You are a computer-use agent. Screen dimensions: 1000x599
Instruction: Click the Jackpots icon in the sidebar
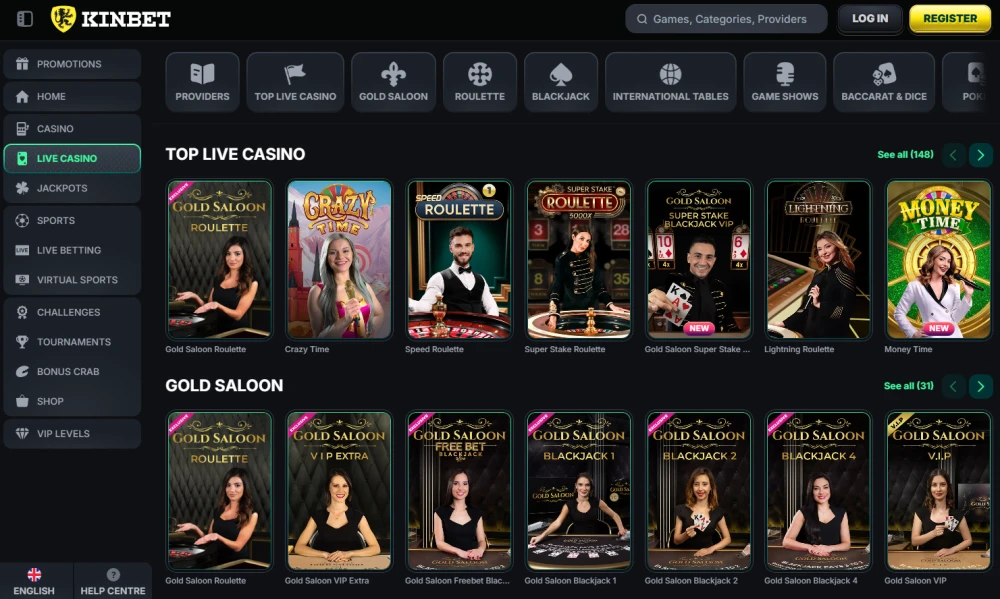click(24, 188)
